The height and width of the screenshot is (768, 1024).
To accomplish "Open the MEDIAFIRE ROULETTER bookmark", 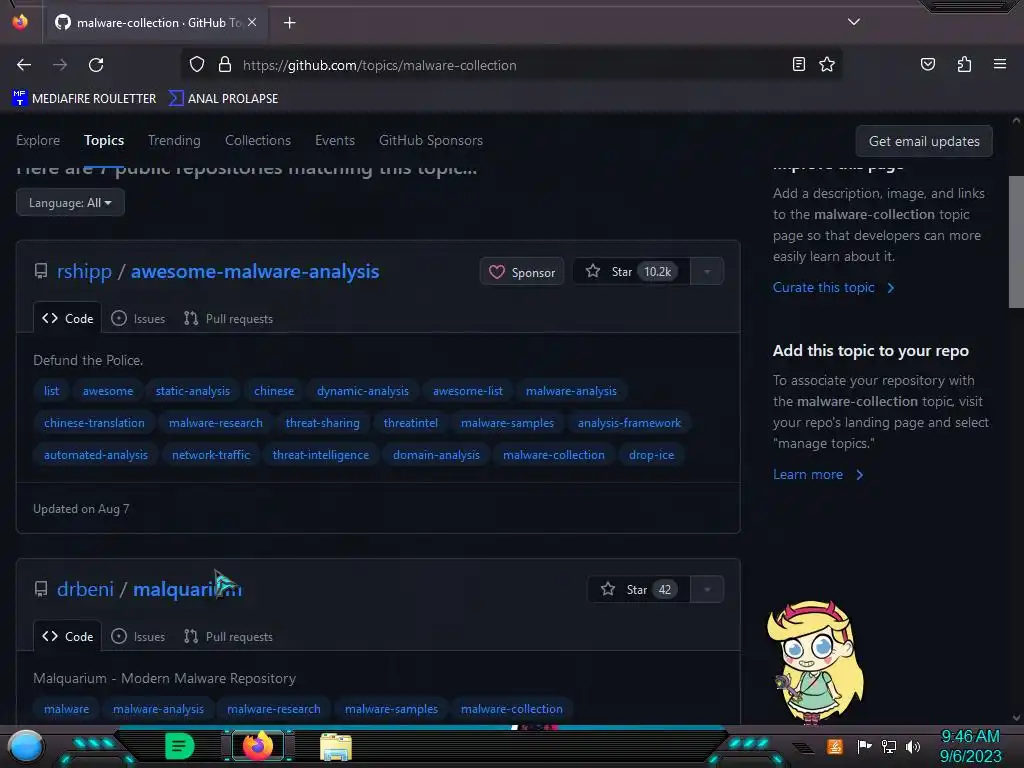I will 84,99.
